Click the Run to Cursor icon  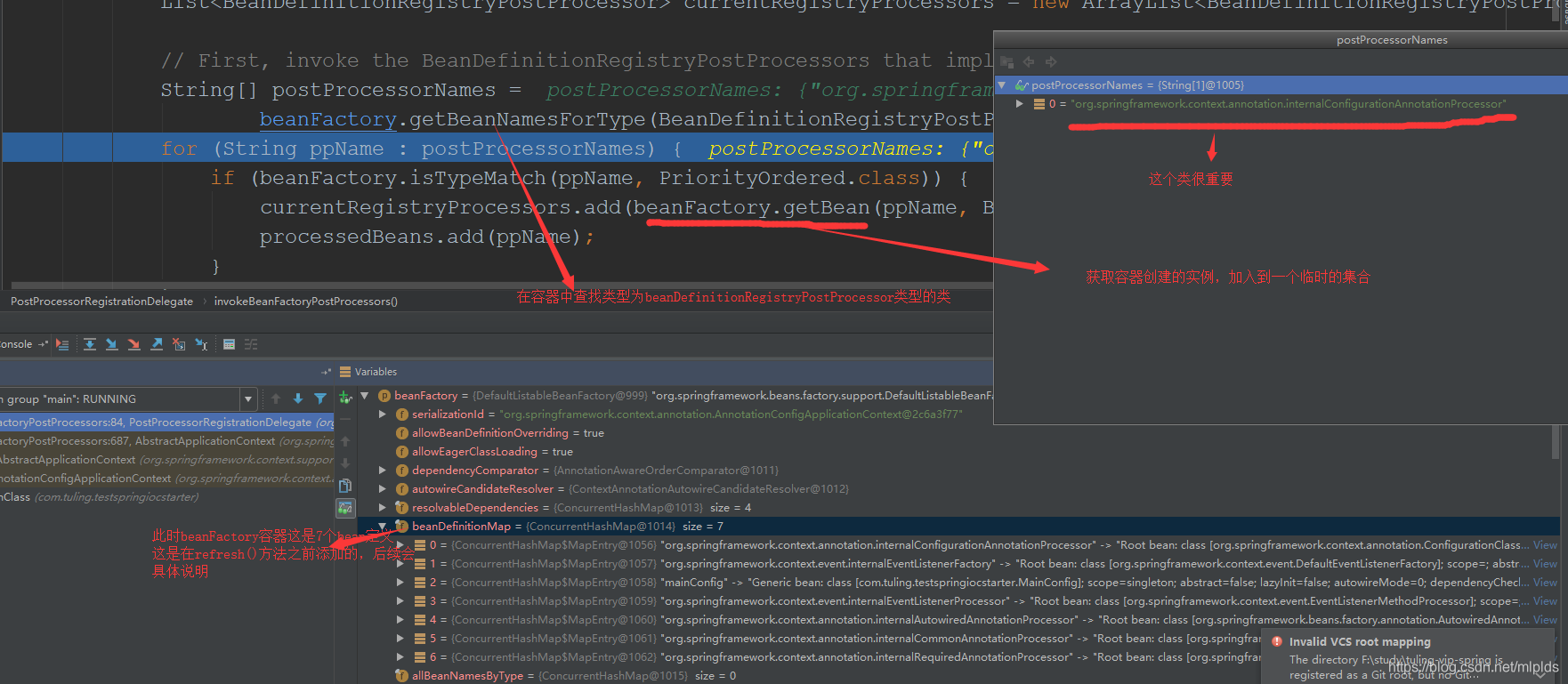201,344
